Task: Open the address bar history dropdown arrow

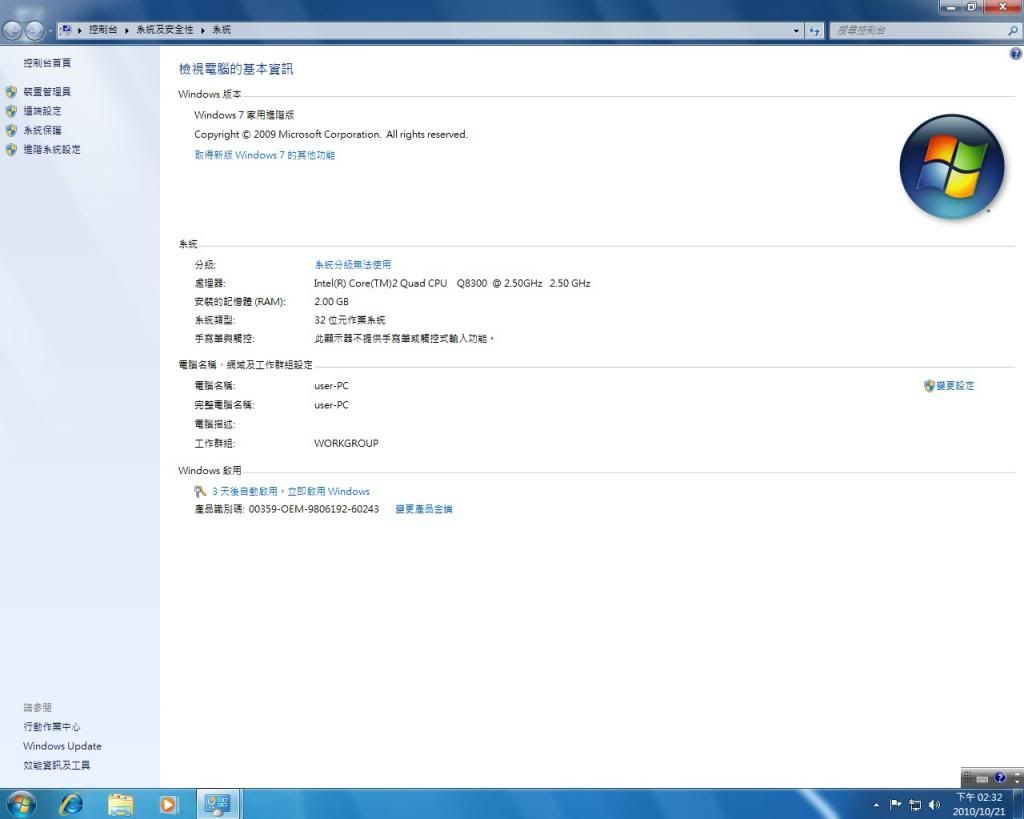Action: tap(796, 31)
